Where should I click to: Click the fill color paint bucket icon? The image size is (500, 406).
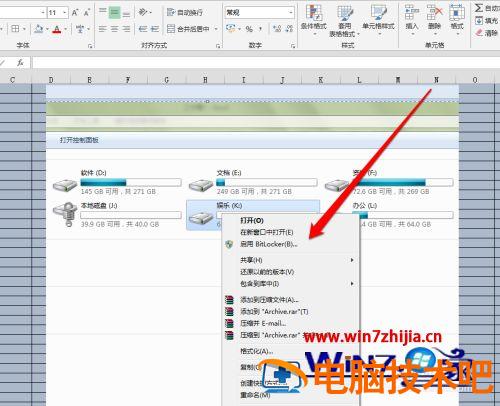[39, 29]
